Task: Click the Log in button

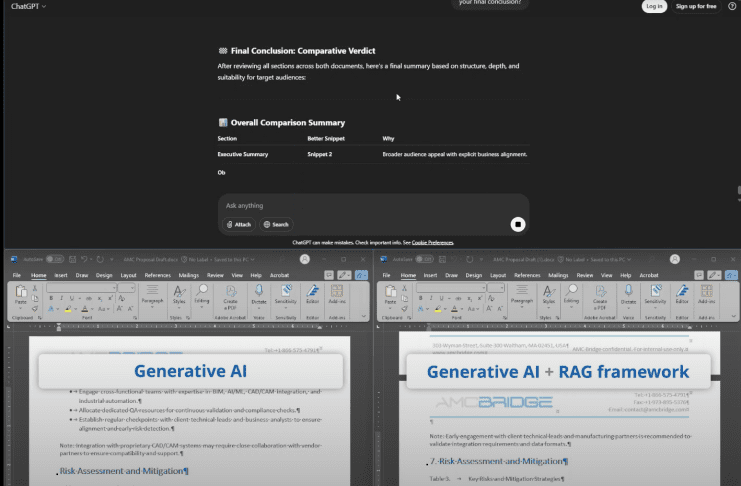Action: tap(654, 6)
